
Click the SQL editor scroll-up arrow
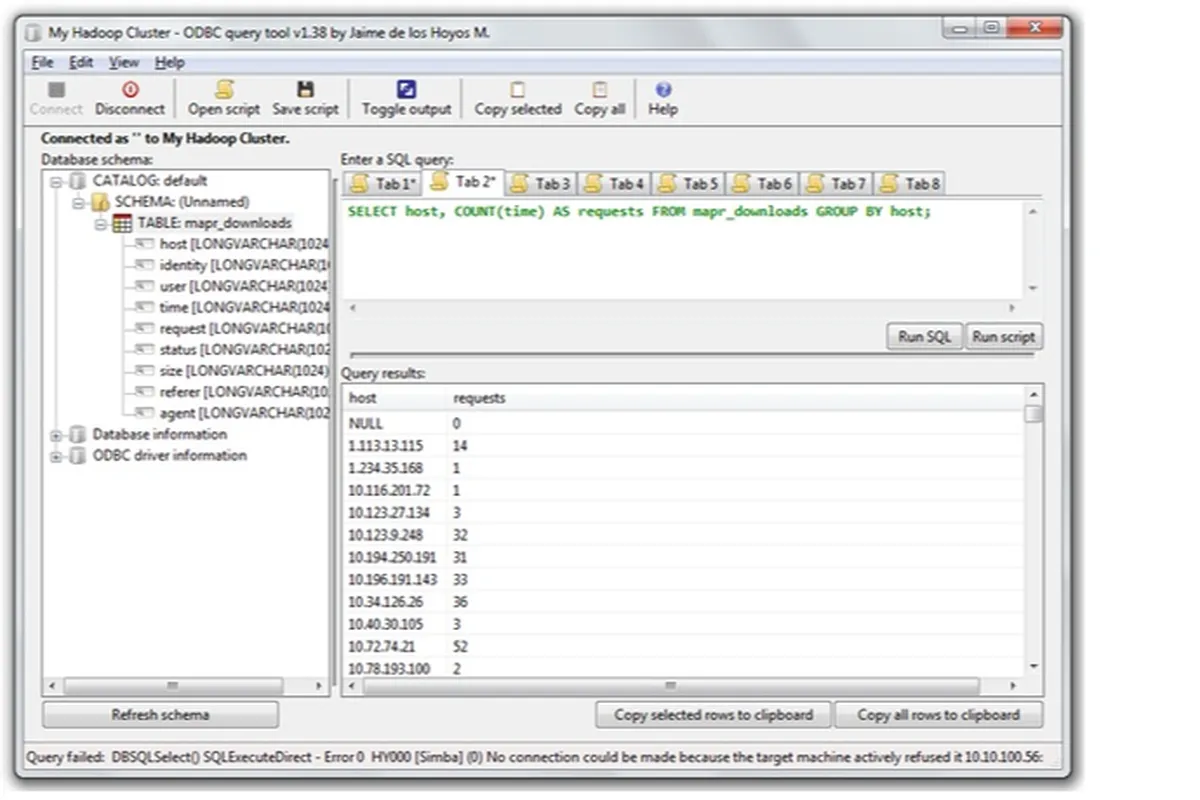point(1032,211)
